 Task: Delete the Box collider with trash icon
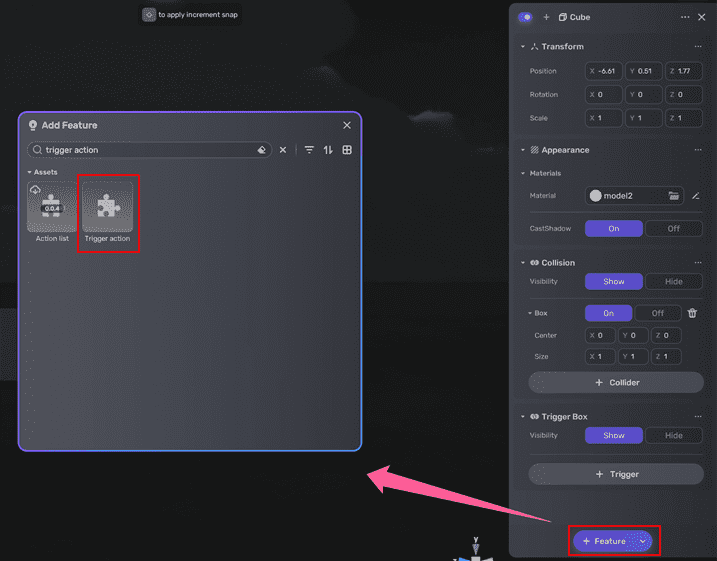pyautogui.click(x=692, y=313)
